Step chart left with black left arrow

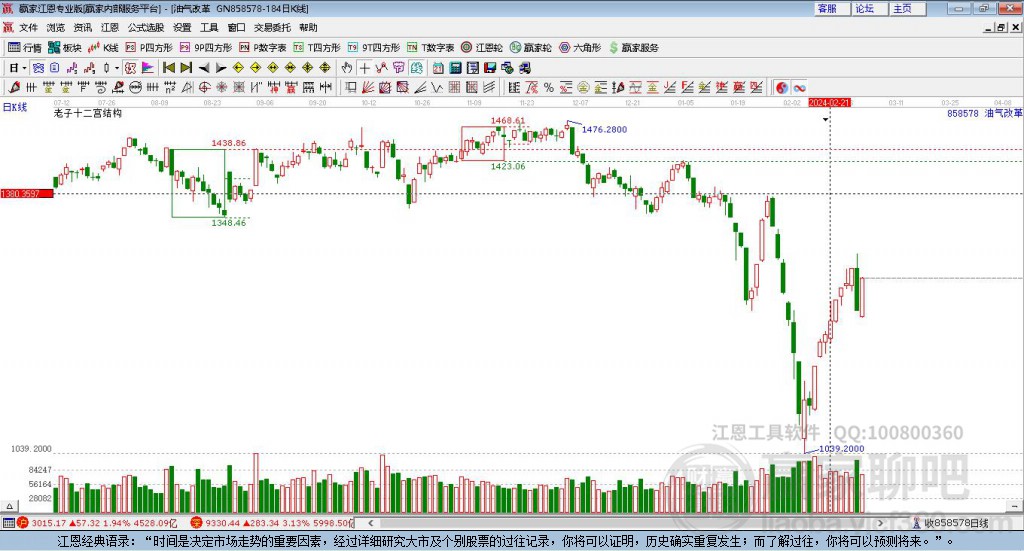click(204, 68)
